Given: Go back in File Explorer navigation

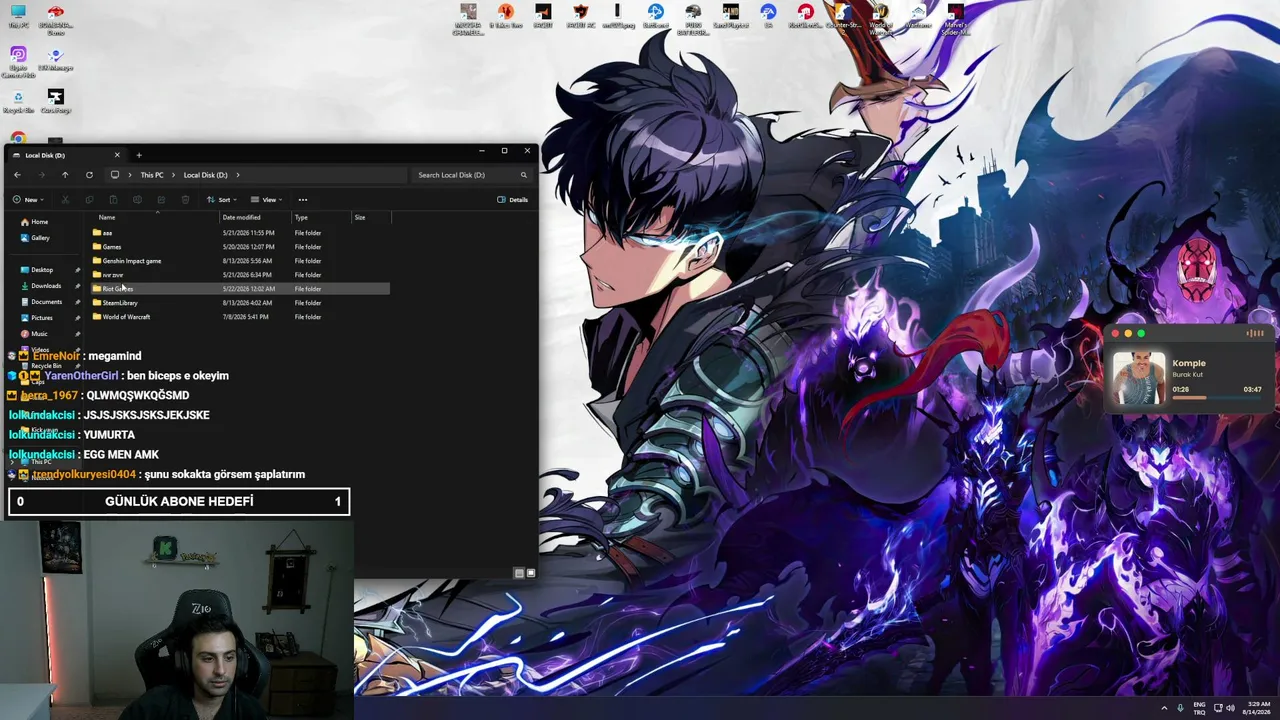Looking at the screenshot, I should [17, 175].
